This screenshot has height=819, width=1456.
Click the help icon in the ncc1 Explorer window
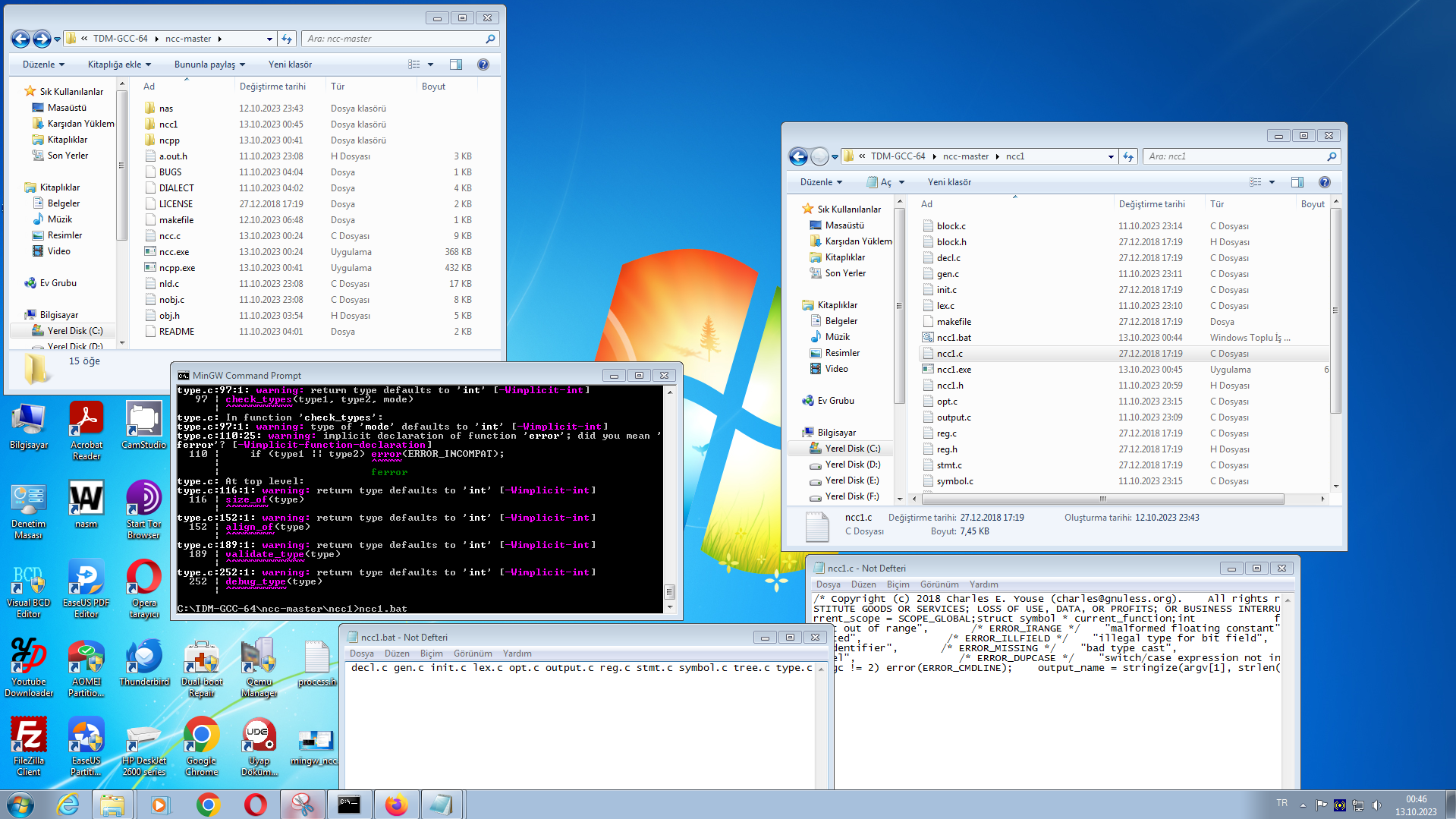[1324, 182]
